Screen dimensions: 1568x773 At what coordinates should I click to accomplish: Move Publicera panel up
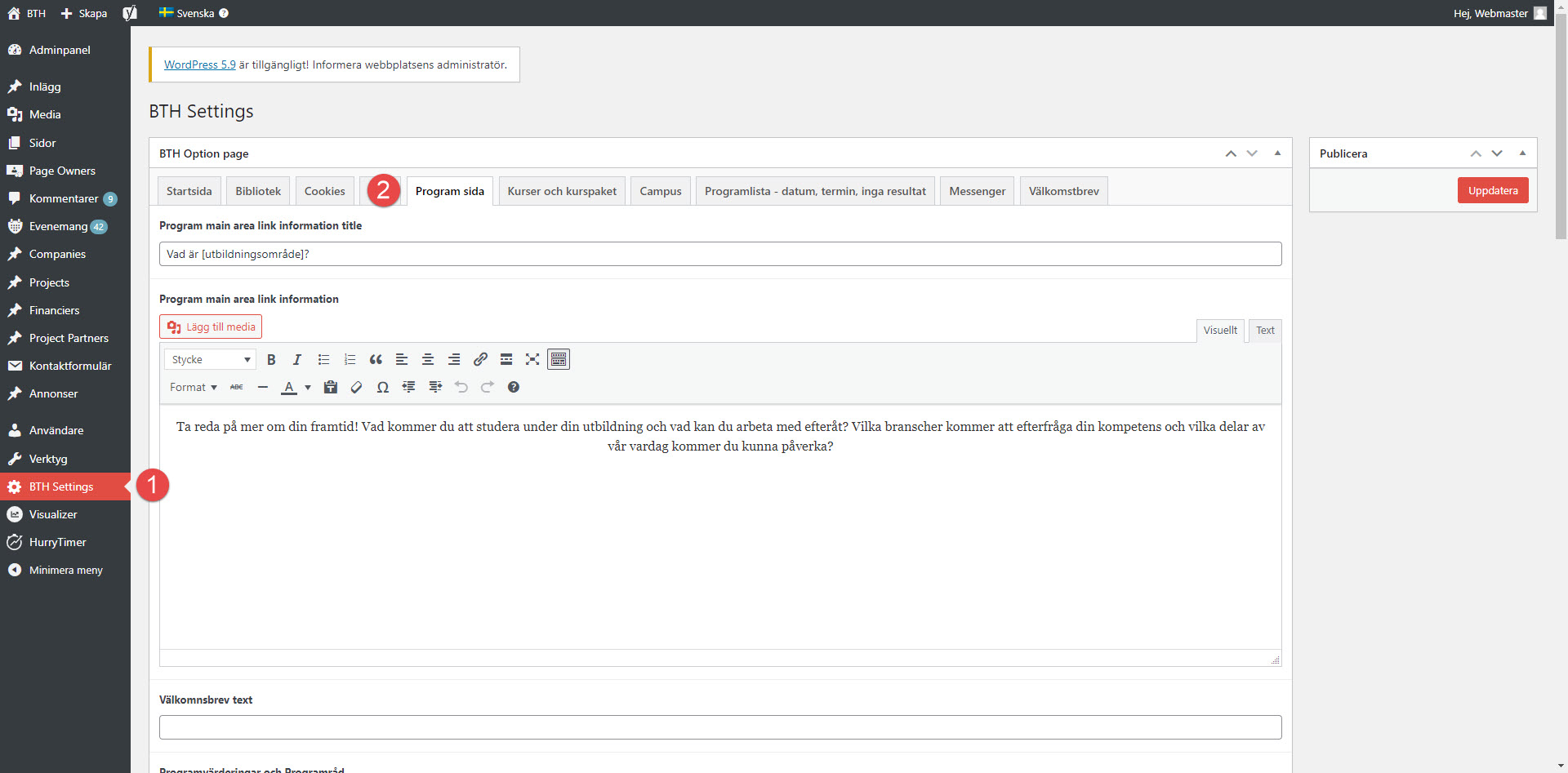click(1476, 153)
